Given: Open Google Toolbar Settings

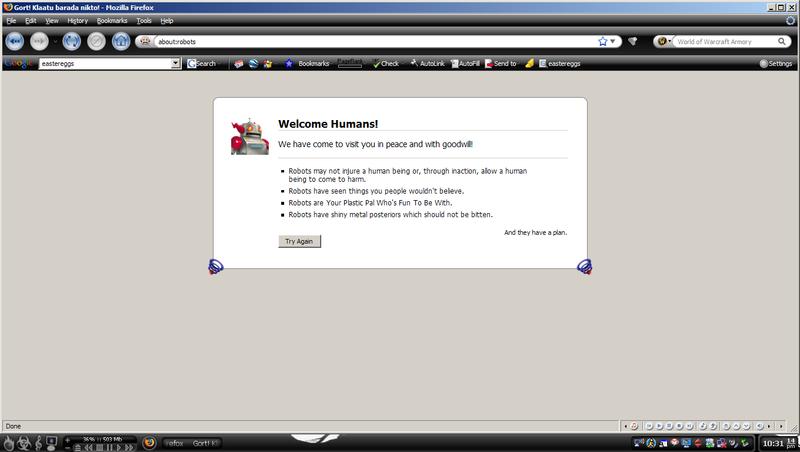Looking at the screenshot, I should click(x=776, y=63).
